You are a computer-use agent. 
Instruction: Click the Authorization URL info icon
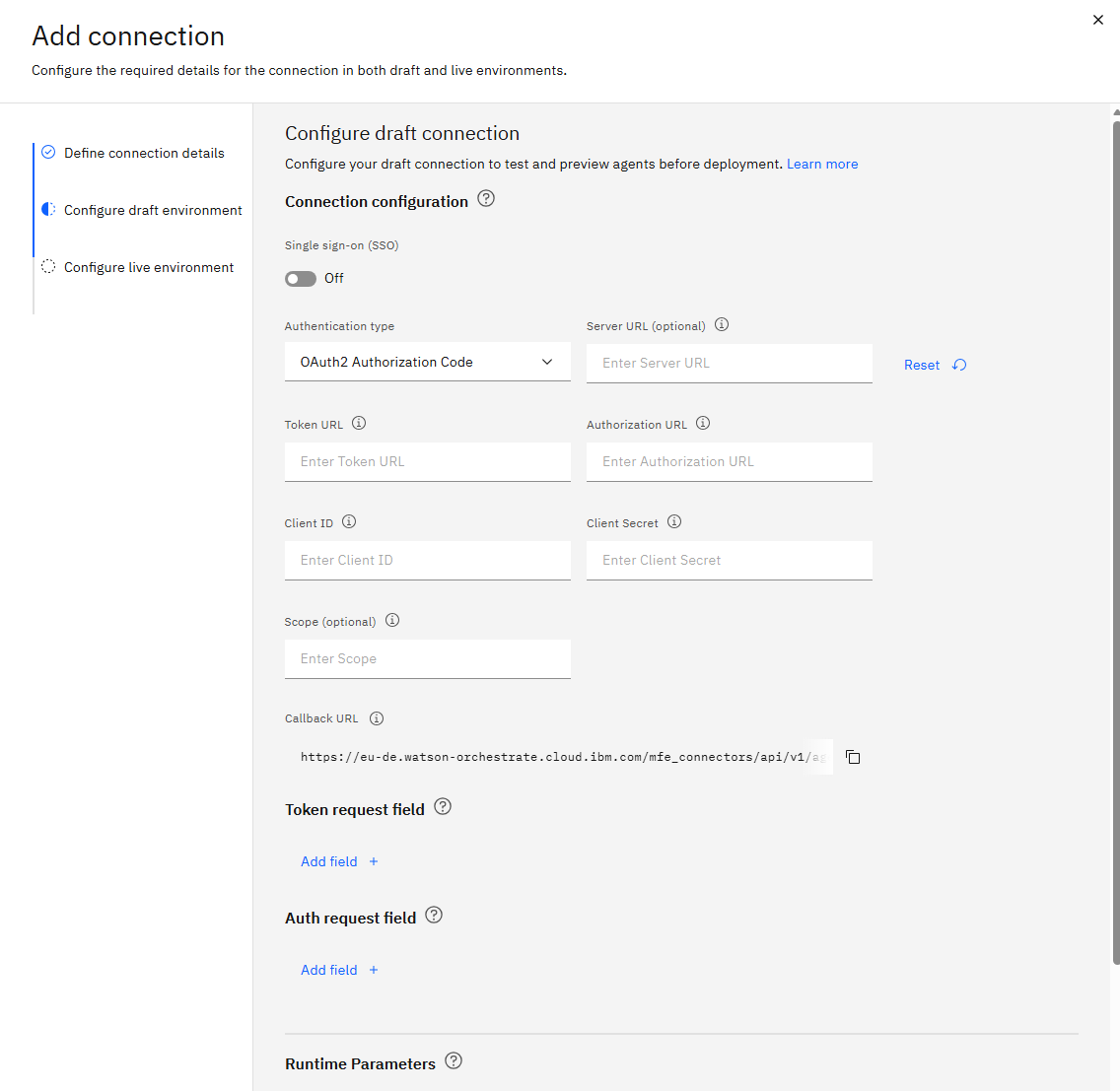[703, 424]
